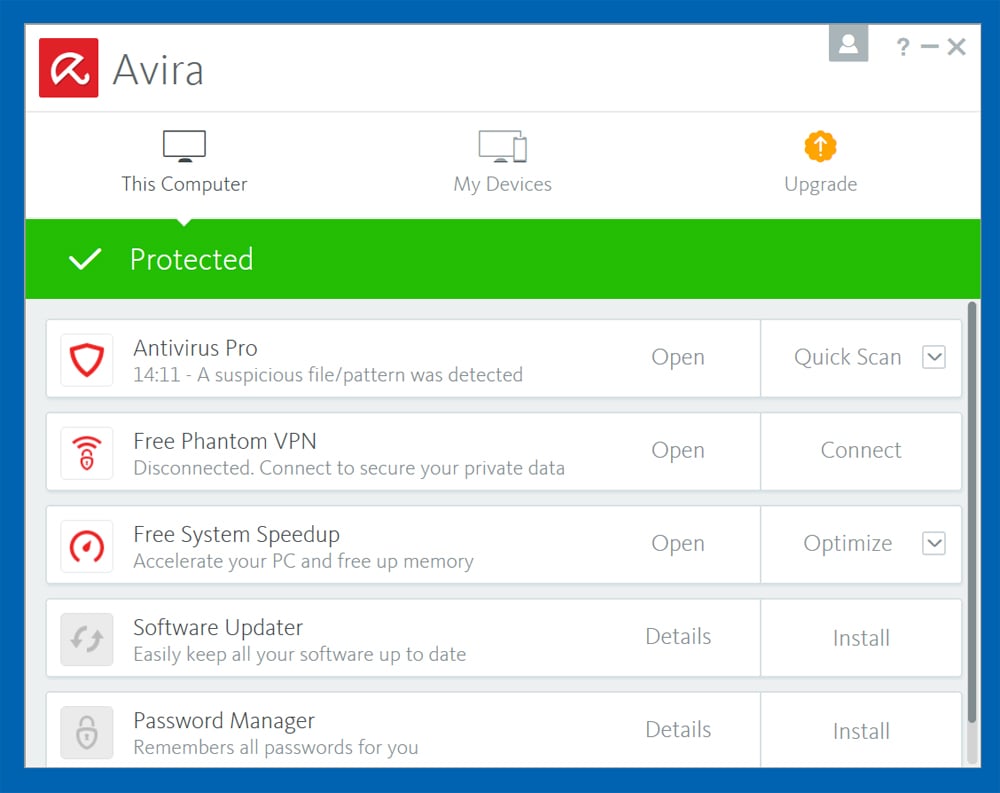This screenshot has width=1000, height=793.
Task: Click the Password Manager padlock icon
Action: tap(87, 732)
